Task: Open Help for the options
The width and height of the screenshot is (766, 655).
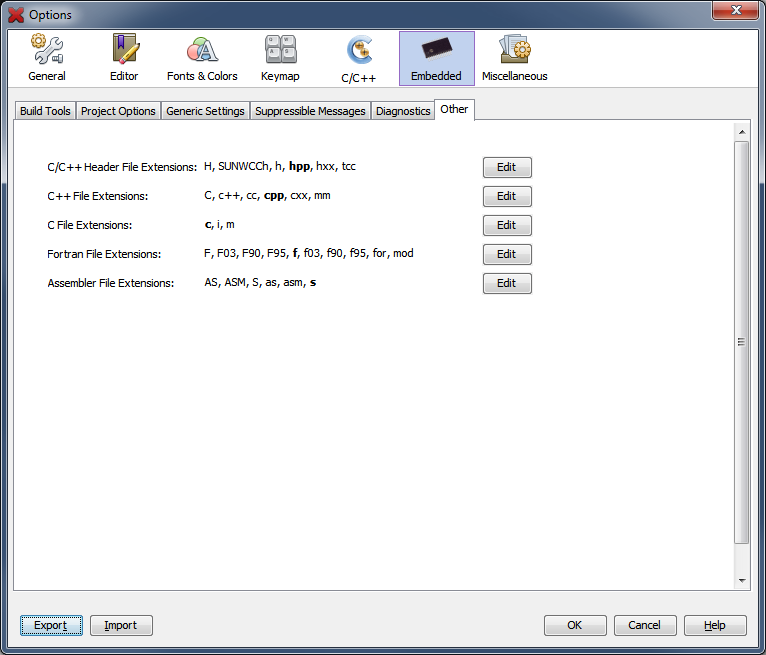Action: click(715, 625)
